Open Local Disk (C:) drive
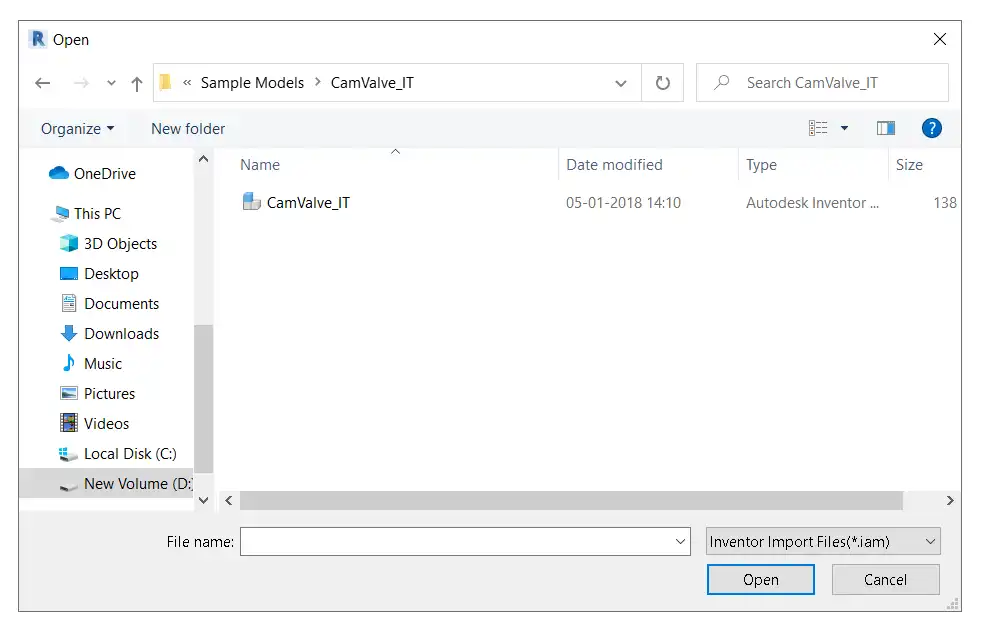The width and height of the screenshot is (983, 637). [129, 454]
